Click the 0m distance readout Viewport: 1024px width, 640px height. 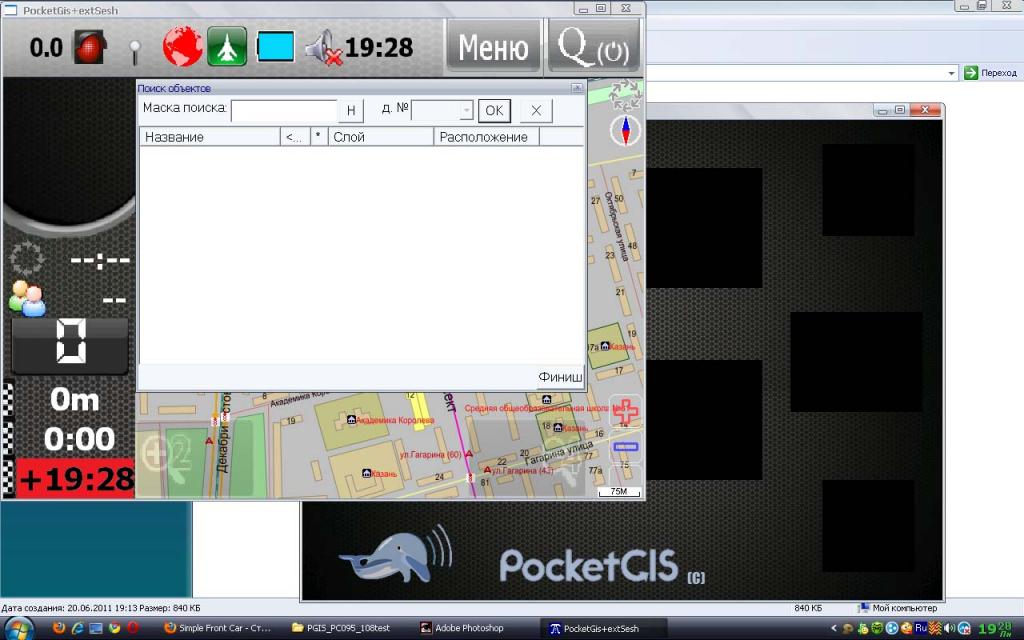[x=74, y=400]
